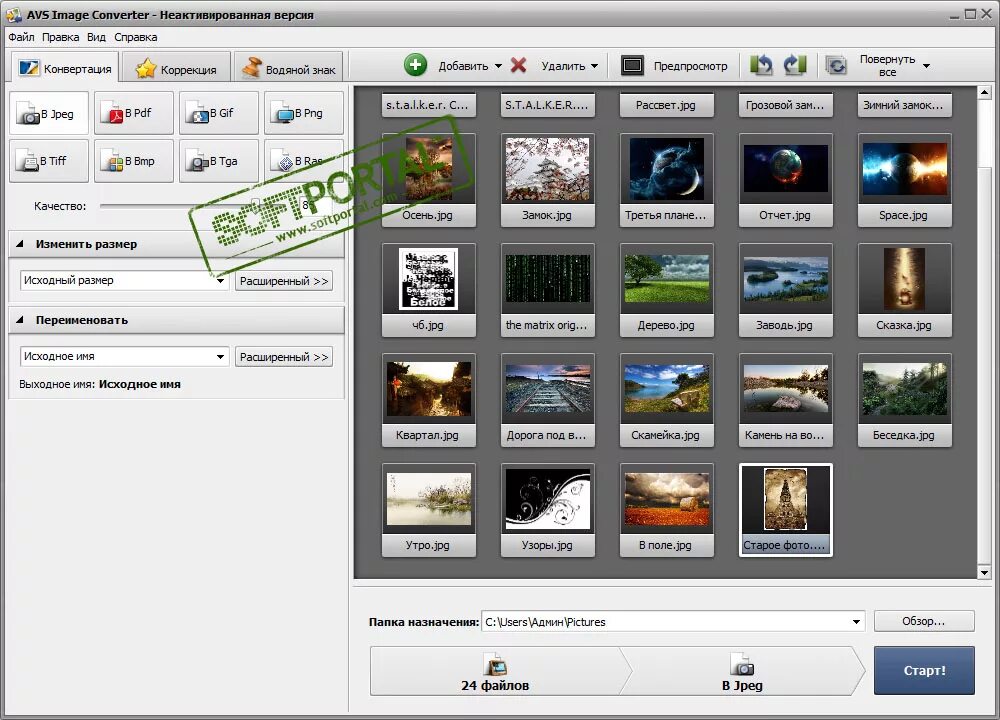This screenshot has width=1000, height=720.
Task: Open the Справка menu
Action: click(x=136, y=37)
